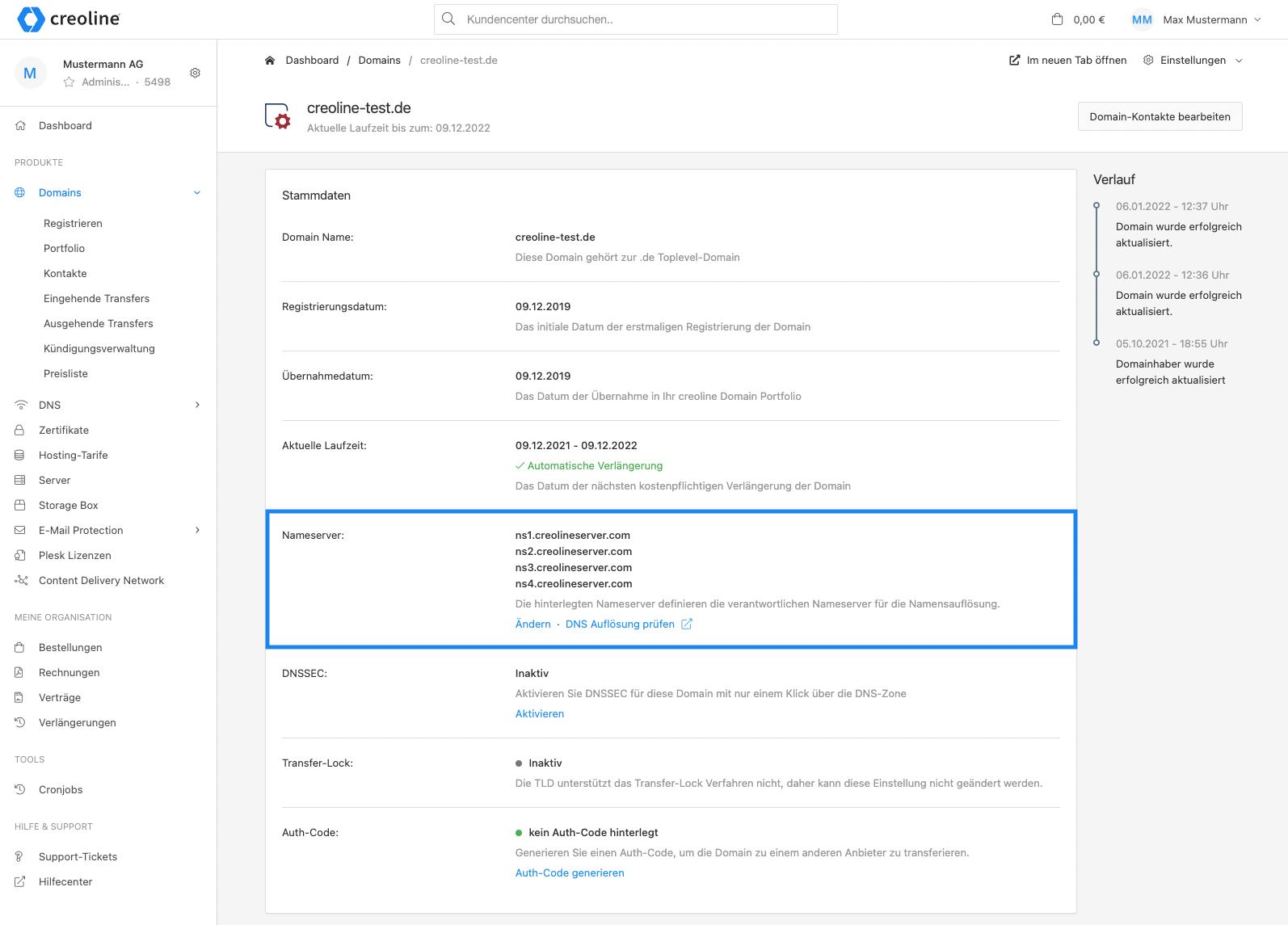Viewport: 1288px width, 925px height.
Task: Click Im neuen Tab öffnen
Action: click(x=1067, y=61)
